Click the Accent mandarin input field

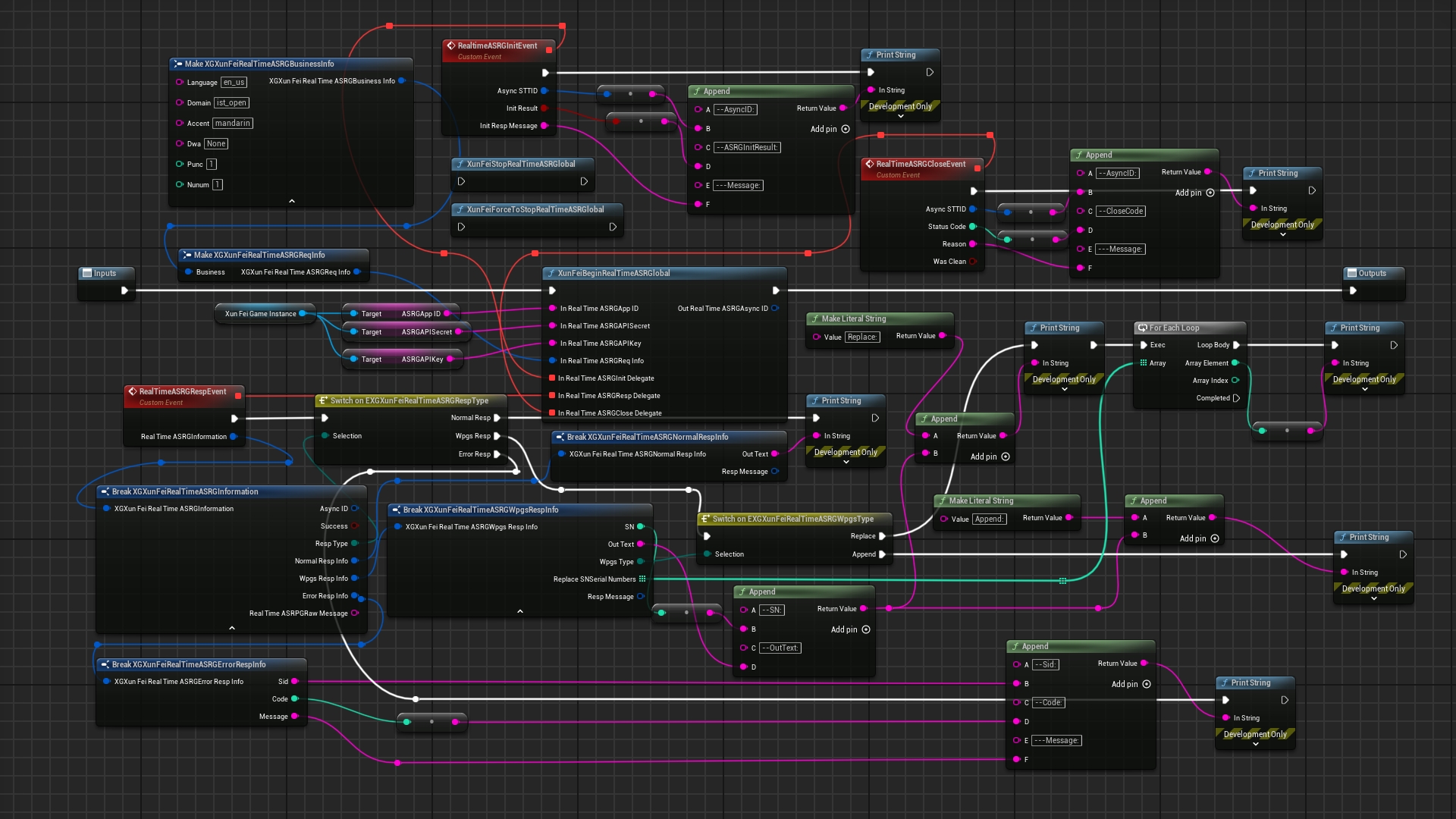pyautogui.click(x=232, y=123)
